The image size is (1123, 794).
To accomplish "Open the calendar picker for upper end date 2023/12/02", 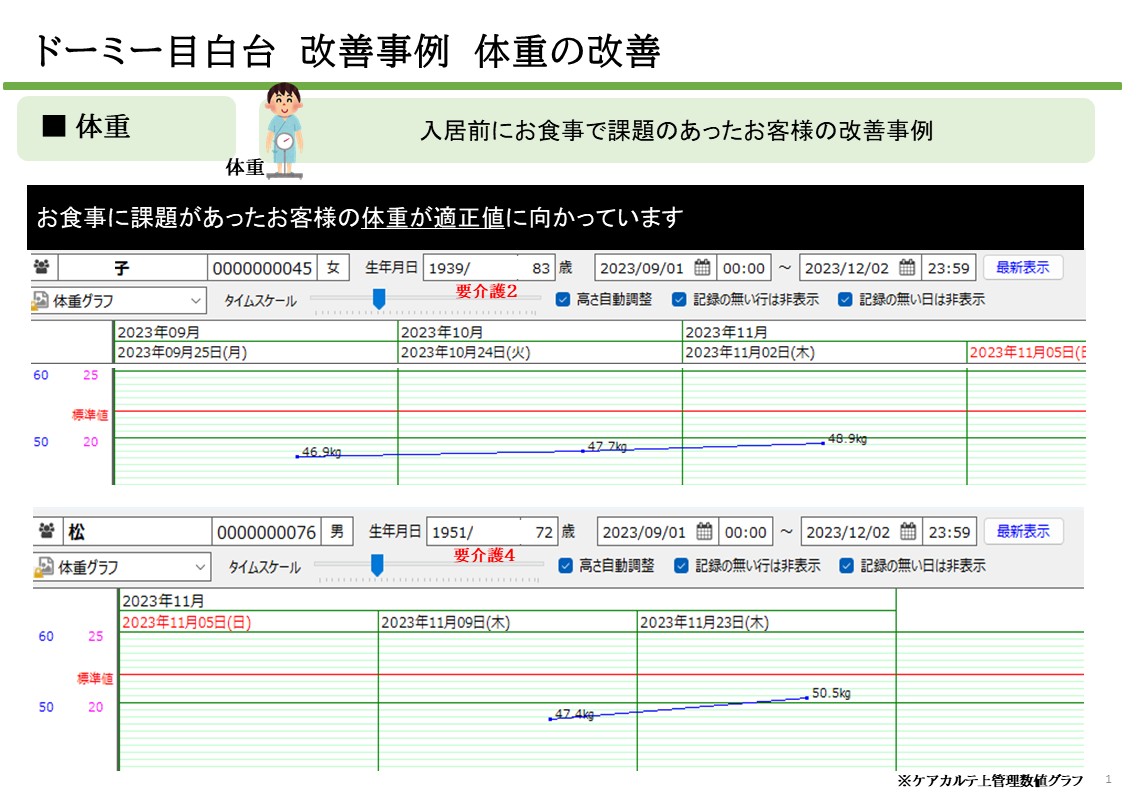I will [907, 268].
